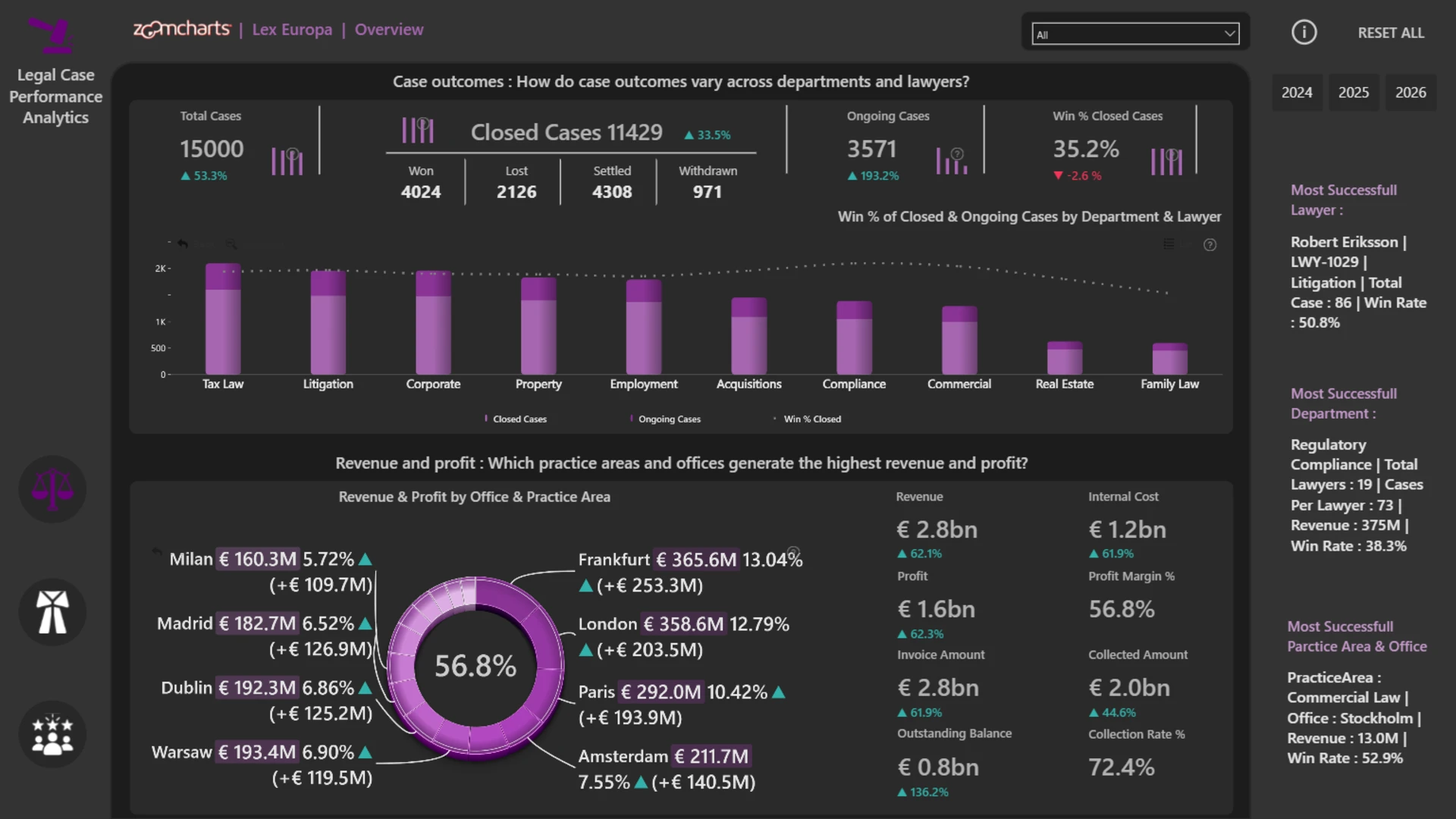Toggle the Ongoing Cases legend item
This screenshot has width=1456, height=819.
pyautogui.click(x=665, y=419)
